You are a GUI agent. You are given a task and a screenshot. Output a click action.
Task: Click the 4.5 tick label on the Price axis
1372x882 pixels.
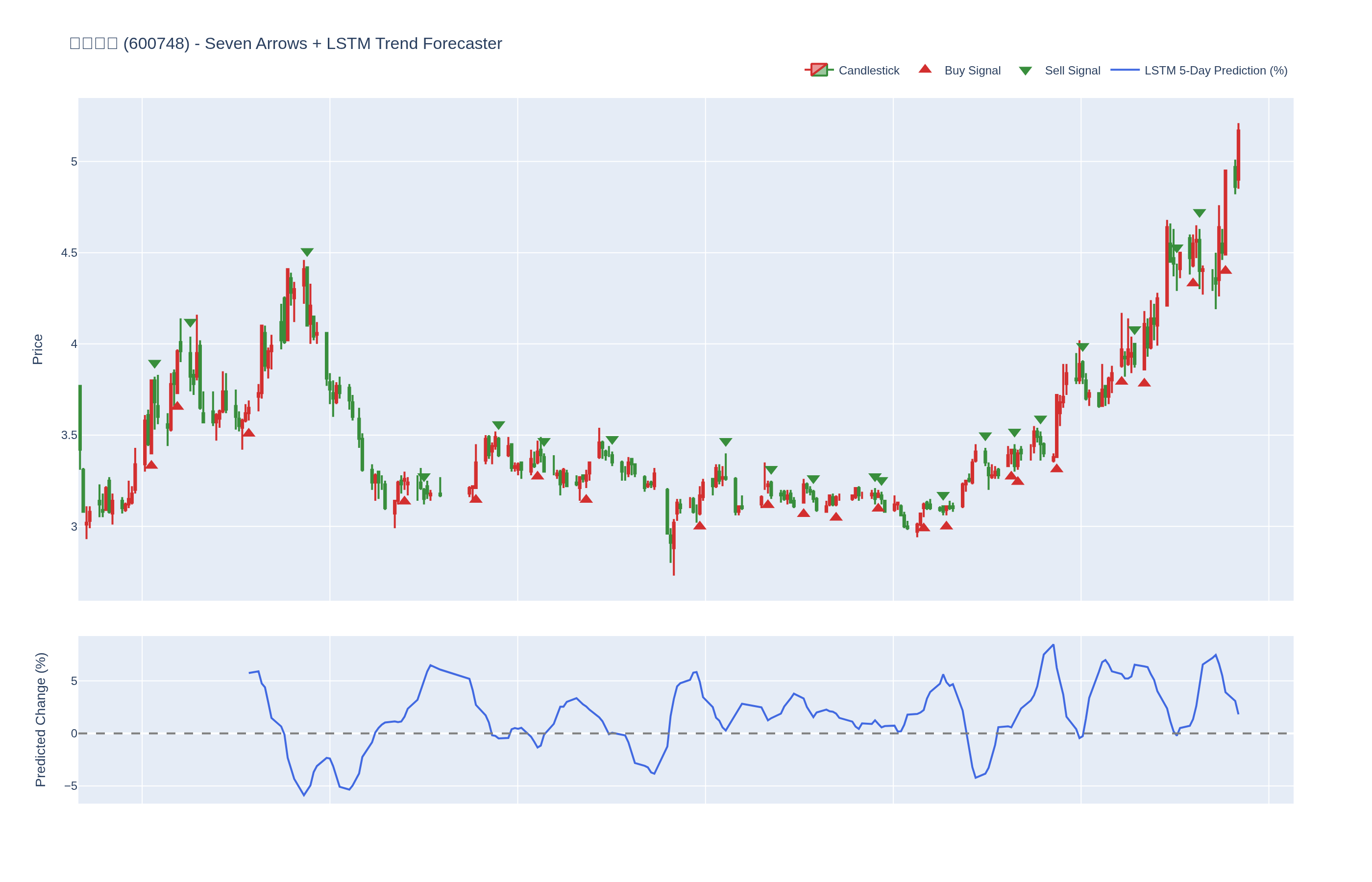69,253
